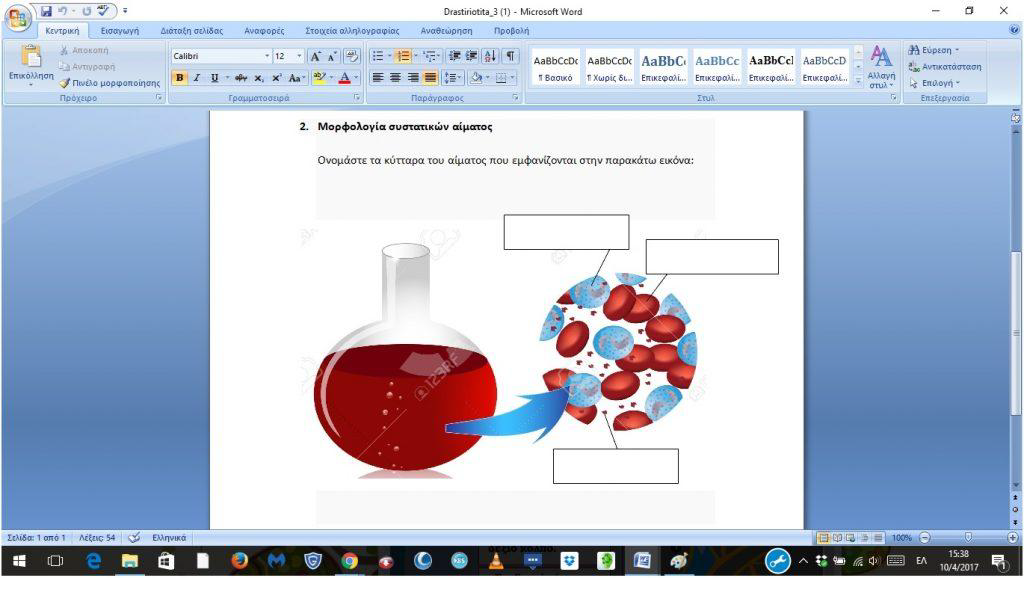Click the center text alignment icon
The image size is (1024, 589).
coord(395,78)
